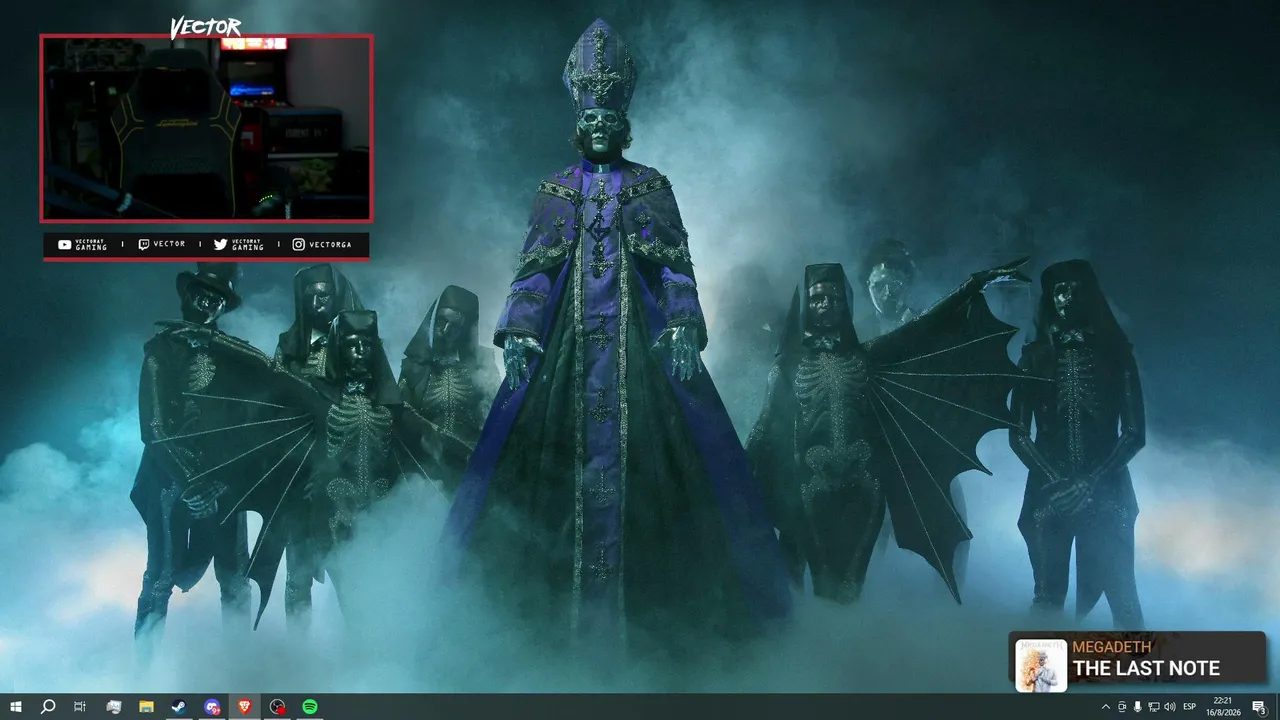Screen dimensions: 1280x720
Task: Switch to the Brave browser window
Action: [245, 707]
